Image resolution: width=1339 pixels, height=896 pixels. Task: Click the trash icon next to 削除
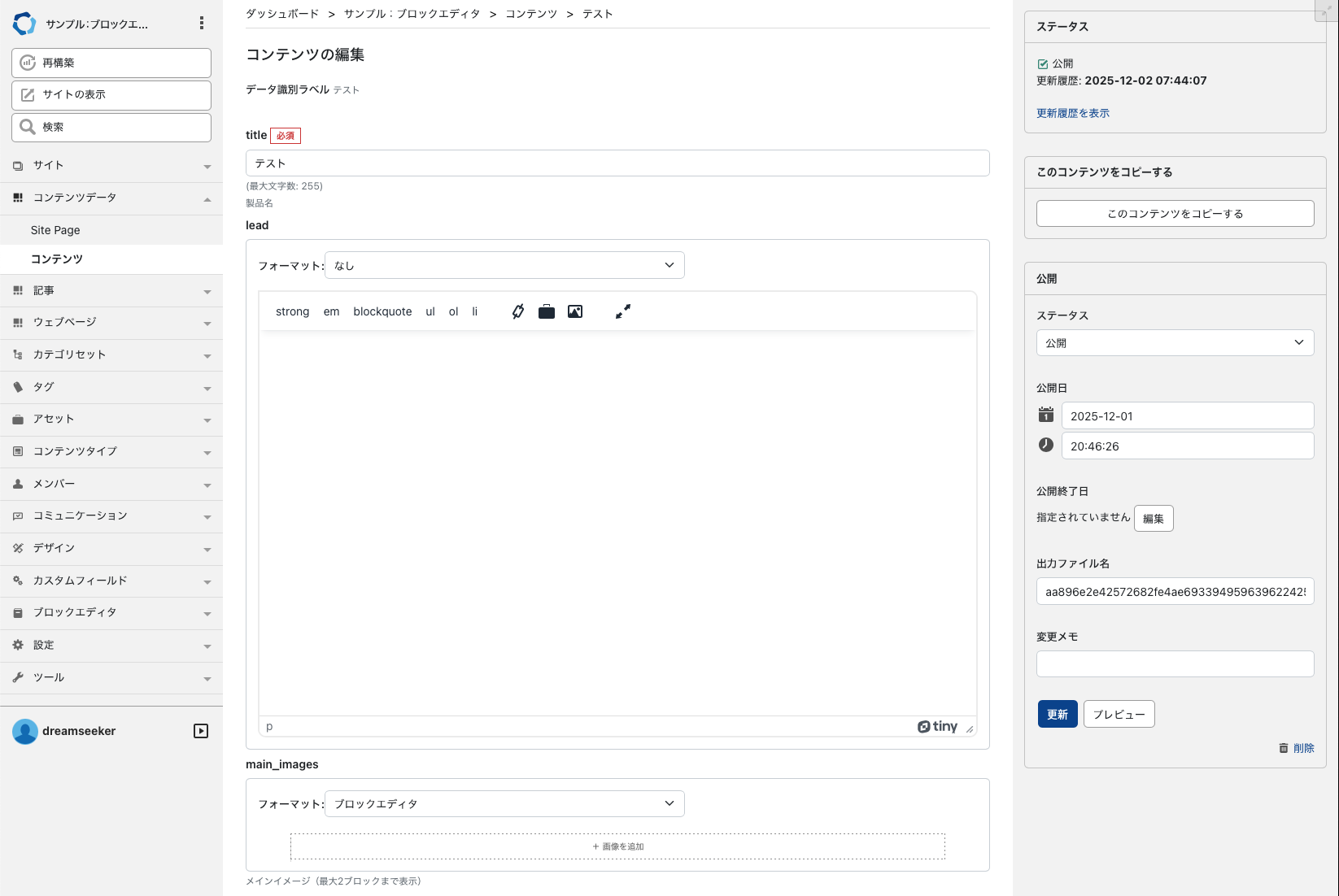(x=1283, y=747)
